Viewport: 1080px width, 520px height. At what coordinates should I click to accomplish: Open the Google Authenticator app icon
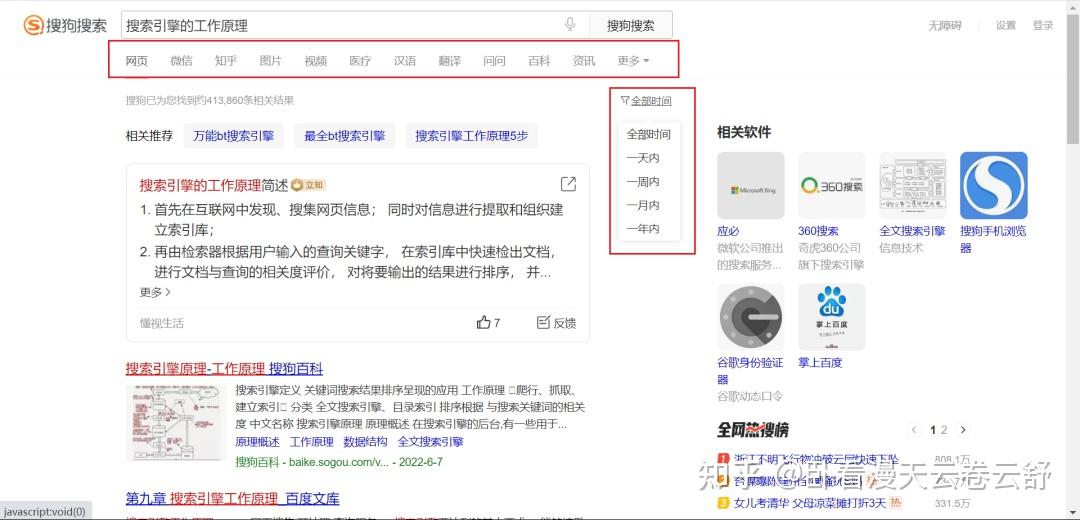[x=751, y=317]
